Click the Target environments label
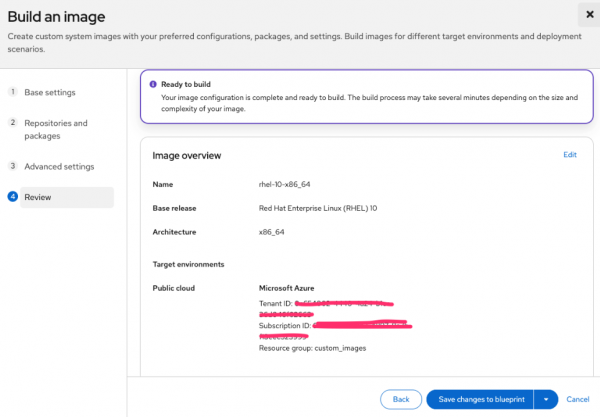The width and height of the screenshot is (600, 417). point(188,264)
